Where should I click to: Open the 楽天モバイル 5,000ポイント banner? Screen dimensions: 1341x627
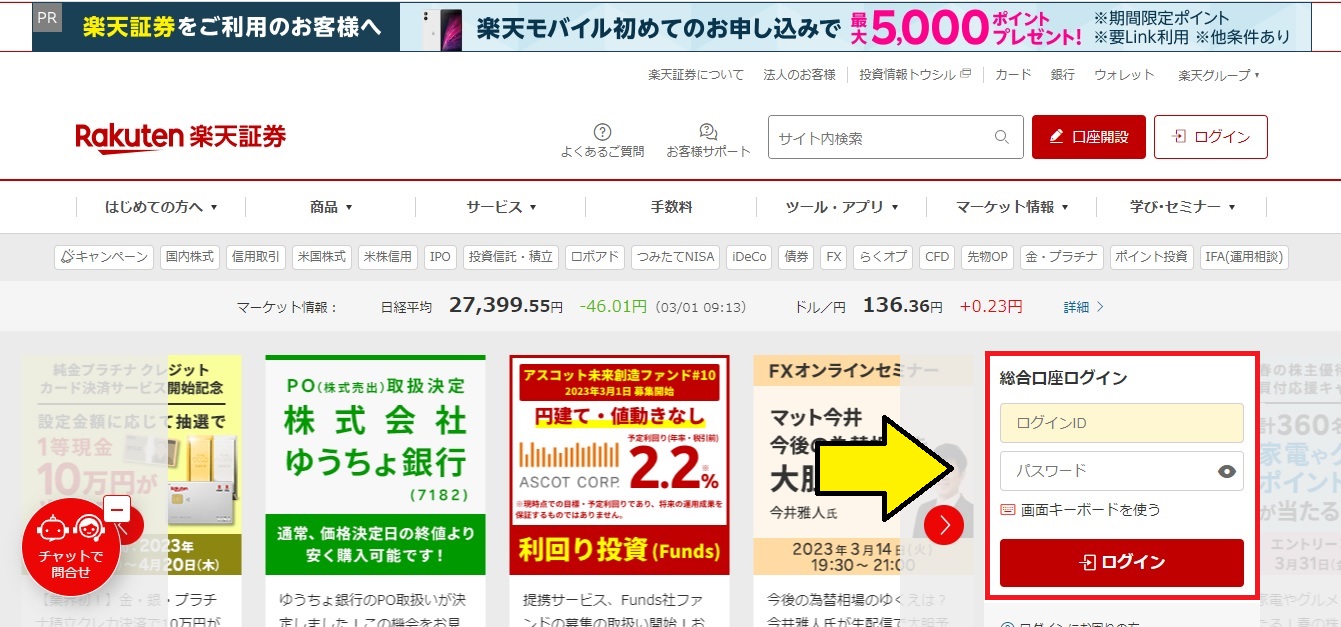856,27
